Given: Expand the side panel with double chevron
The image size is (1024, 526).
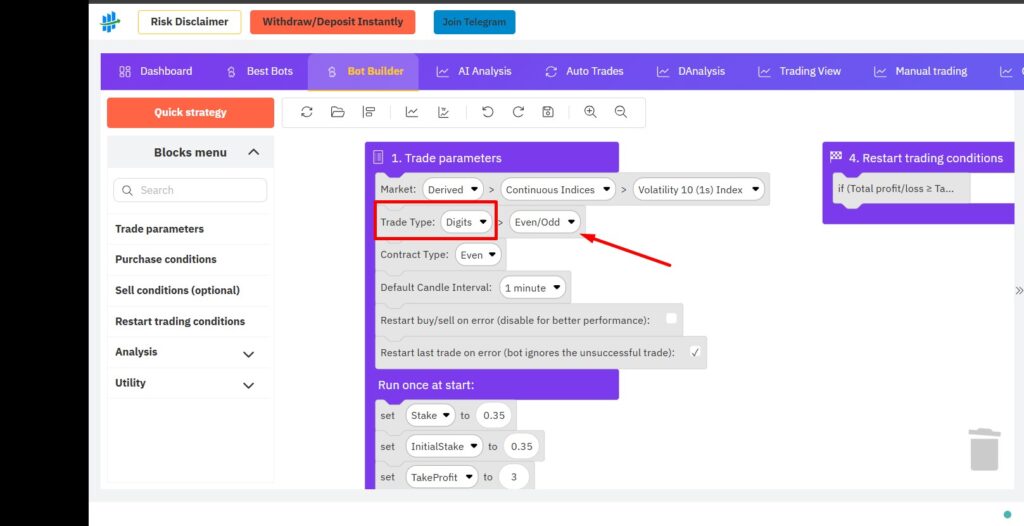Looking at the screenshot, I should tap(1019, 290).
